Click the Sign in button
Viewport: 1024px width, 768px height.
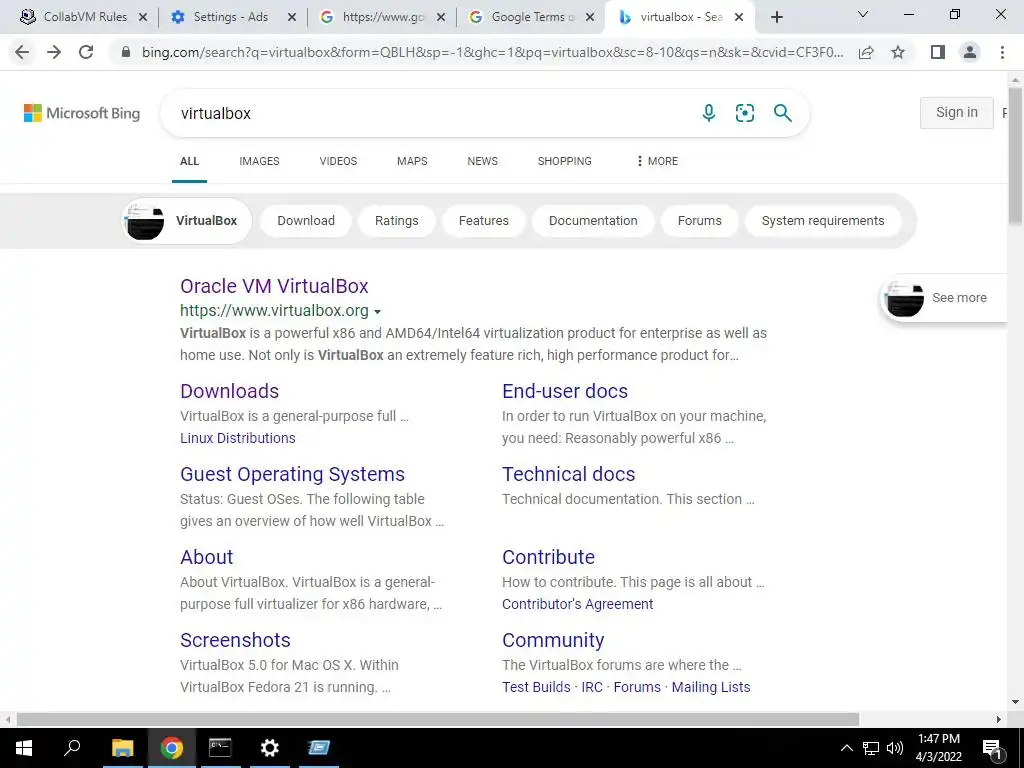click(x=957, y=112)
